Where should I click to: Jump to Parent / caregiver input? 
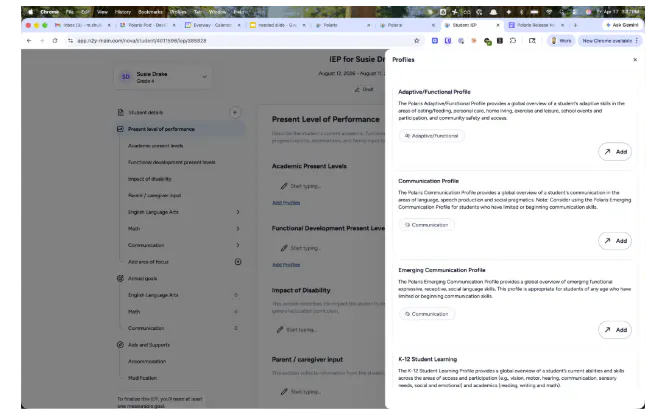pyautogui.click(x=156, y=196)
